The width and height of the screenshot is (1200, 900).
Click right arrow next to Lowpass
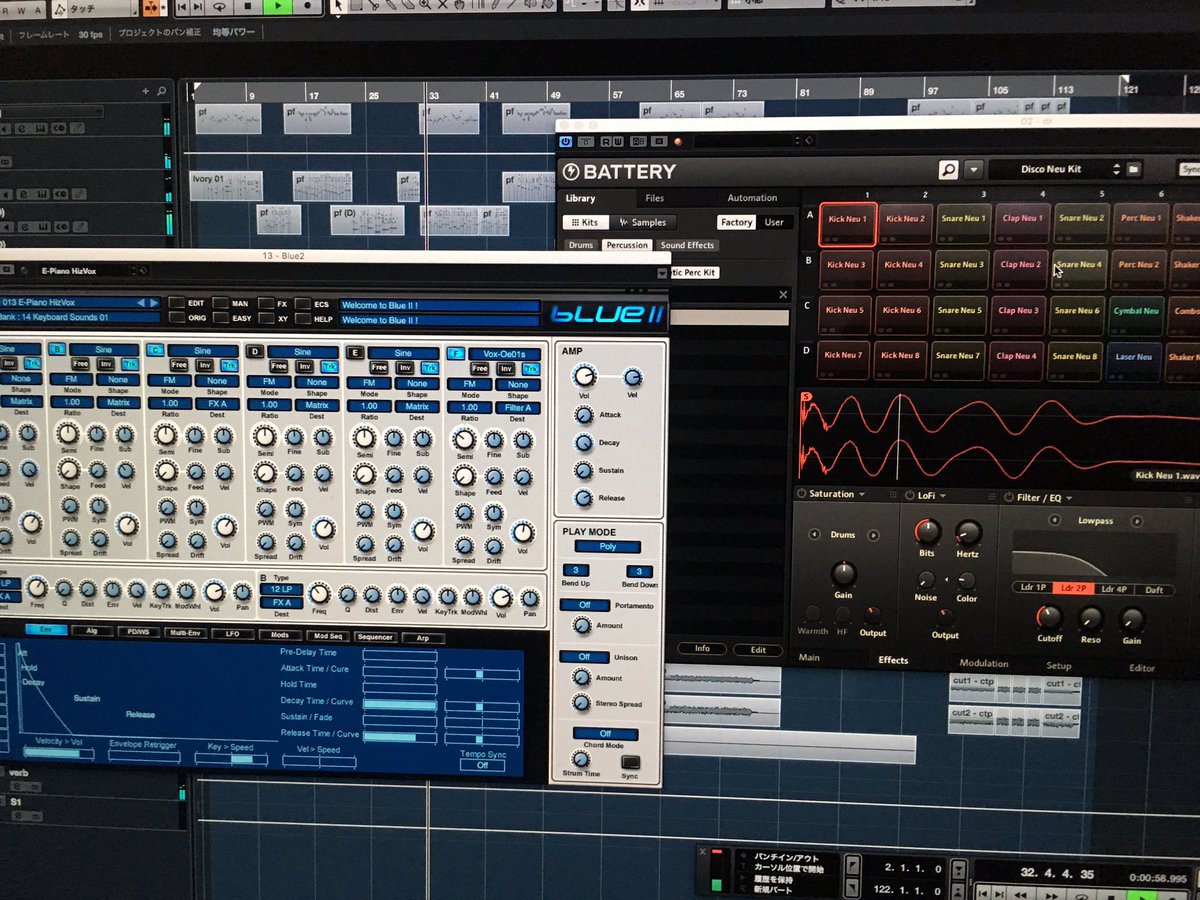pos(1136,521)
